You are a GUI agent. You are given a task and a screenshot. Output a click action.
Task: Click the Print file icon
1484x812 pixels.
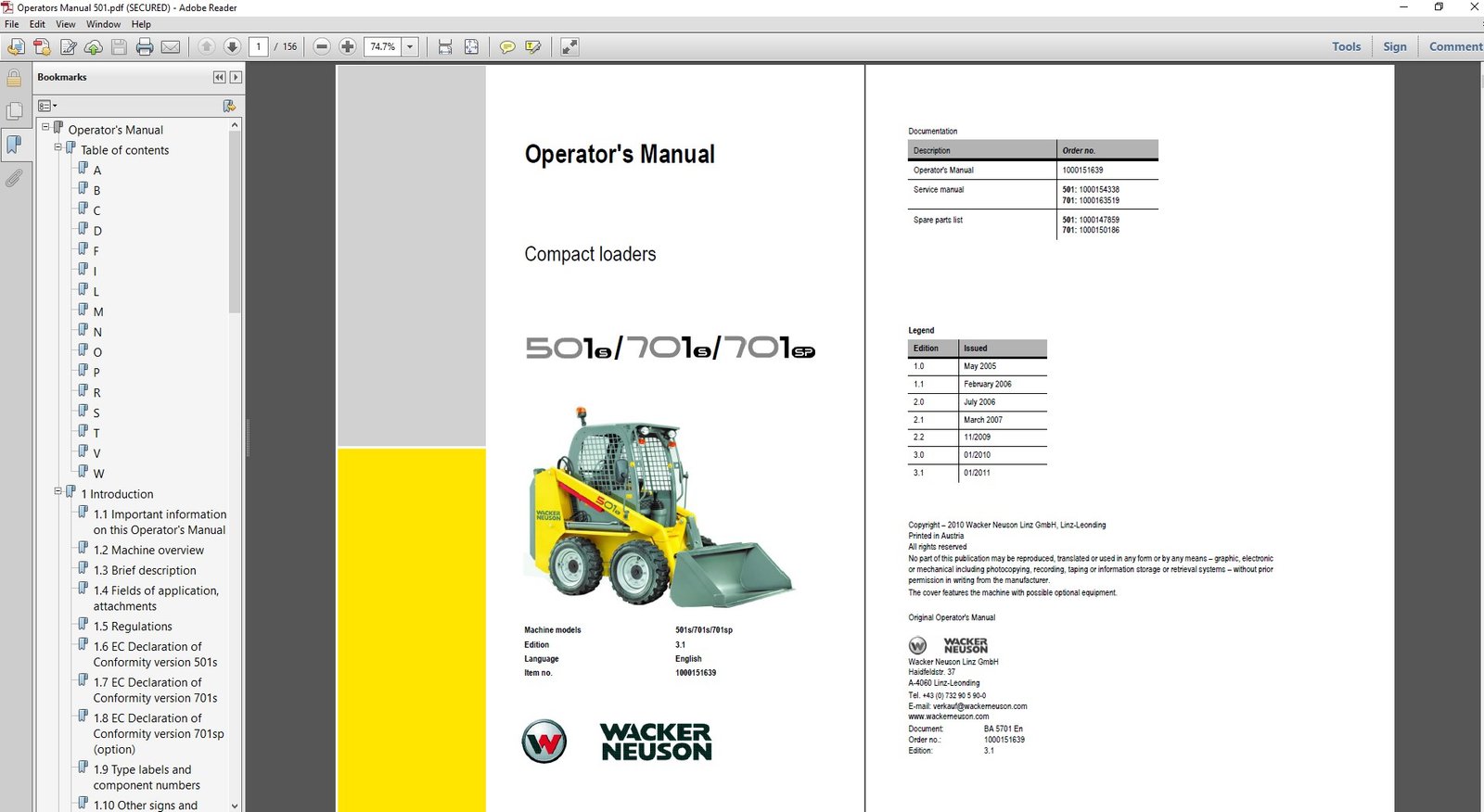[x=145, y=47]
